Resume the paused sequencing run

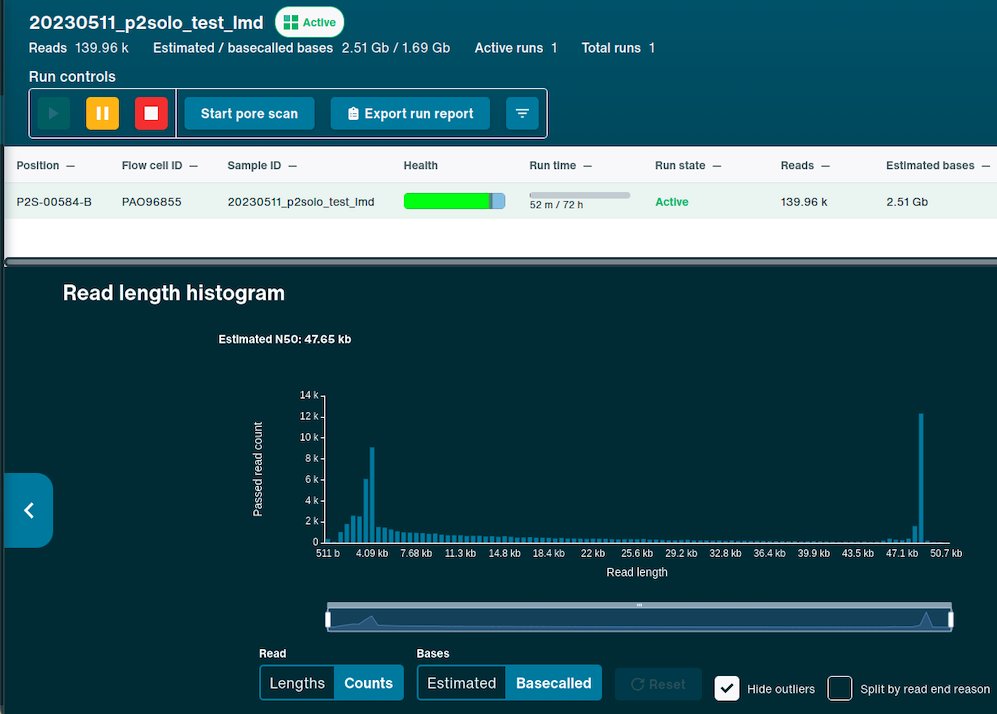coord(52,113)
